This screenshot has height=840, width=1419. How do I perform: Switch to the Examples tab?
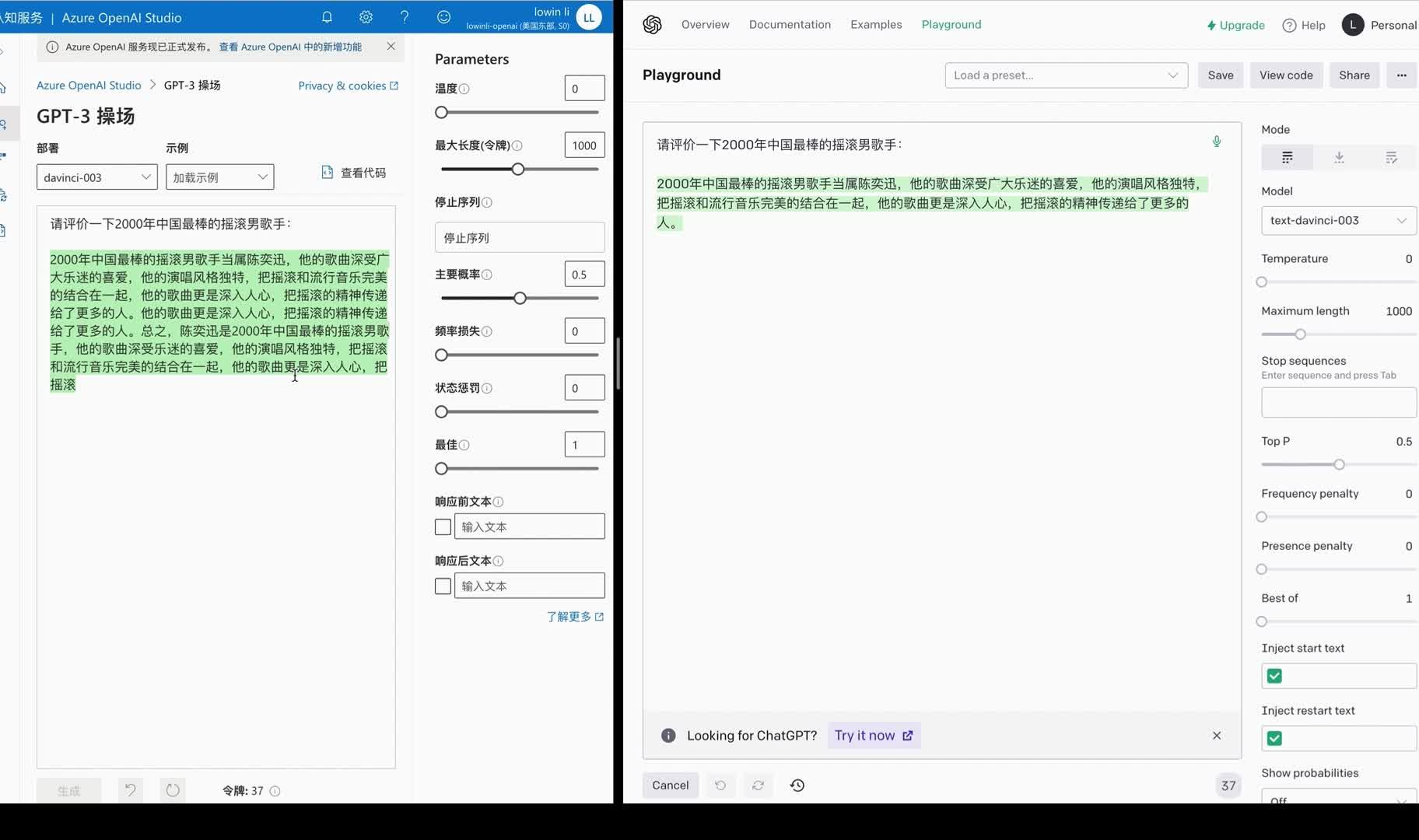[876, 24]
